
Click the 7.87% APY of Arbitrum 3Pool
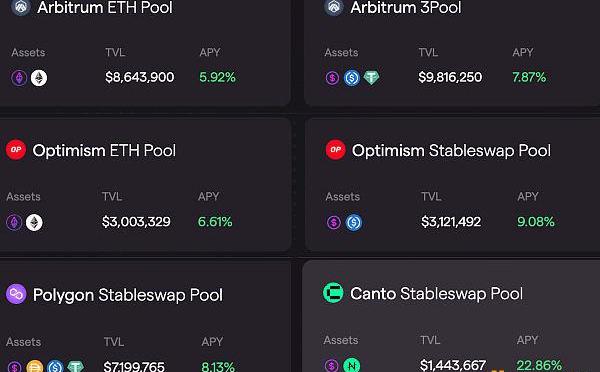coord(529,77)
